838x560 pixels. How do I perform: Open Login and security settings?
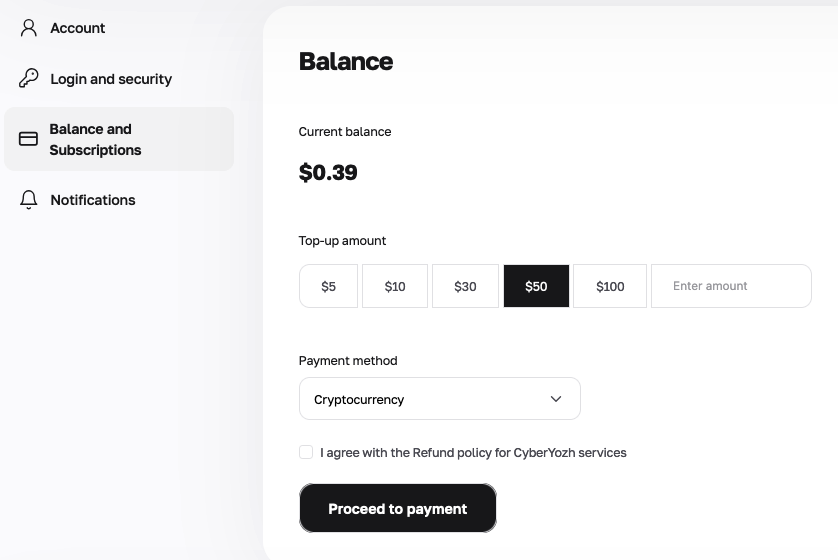[x=119, y=79]
